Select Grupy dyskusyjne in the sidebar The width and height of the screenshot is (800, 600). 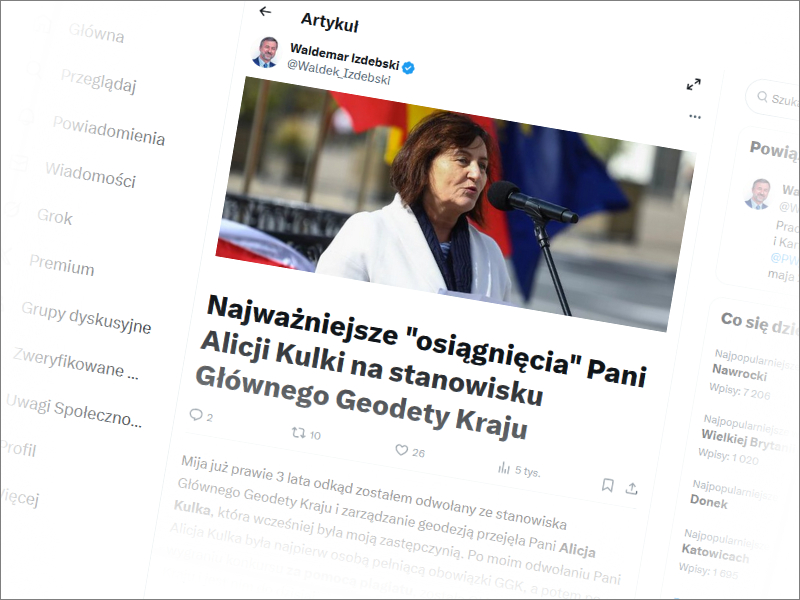point(86,318)
